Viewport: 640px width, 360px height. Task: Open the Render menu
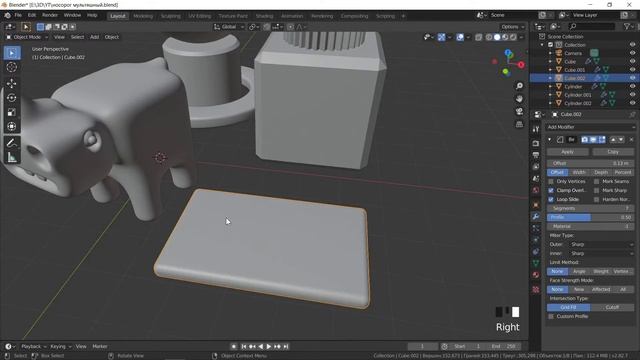point(50,15)
